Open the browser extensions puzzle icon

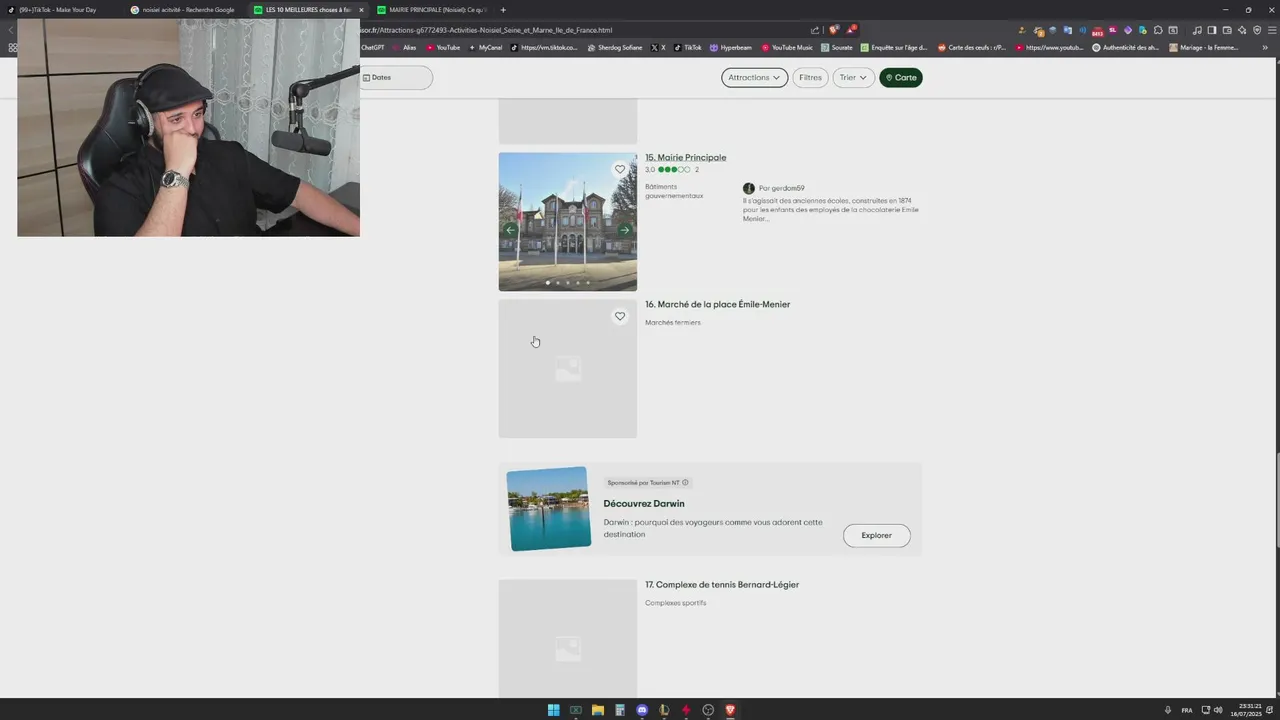pos(1158,30)
